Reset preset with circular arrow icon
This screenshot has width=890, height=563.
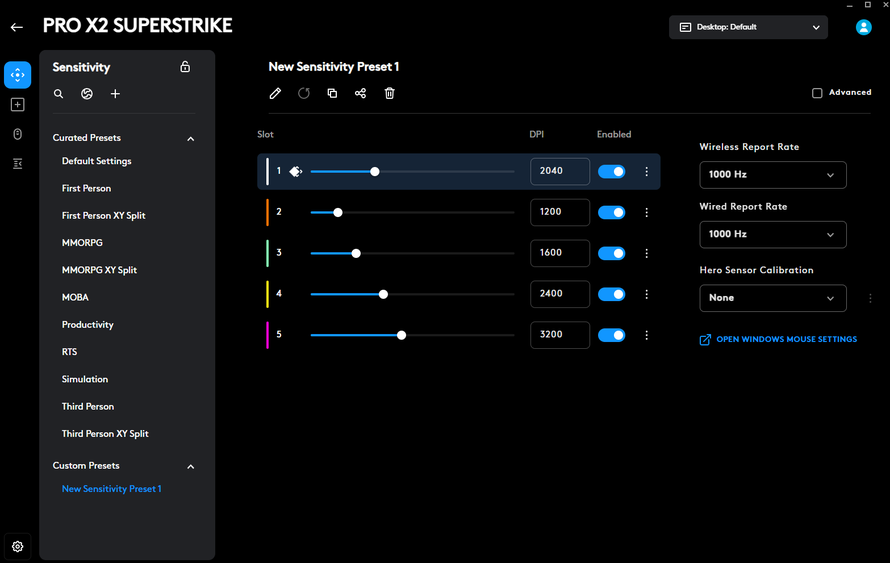point(304,93)
